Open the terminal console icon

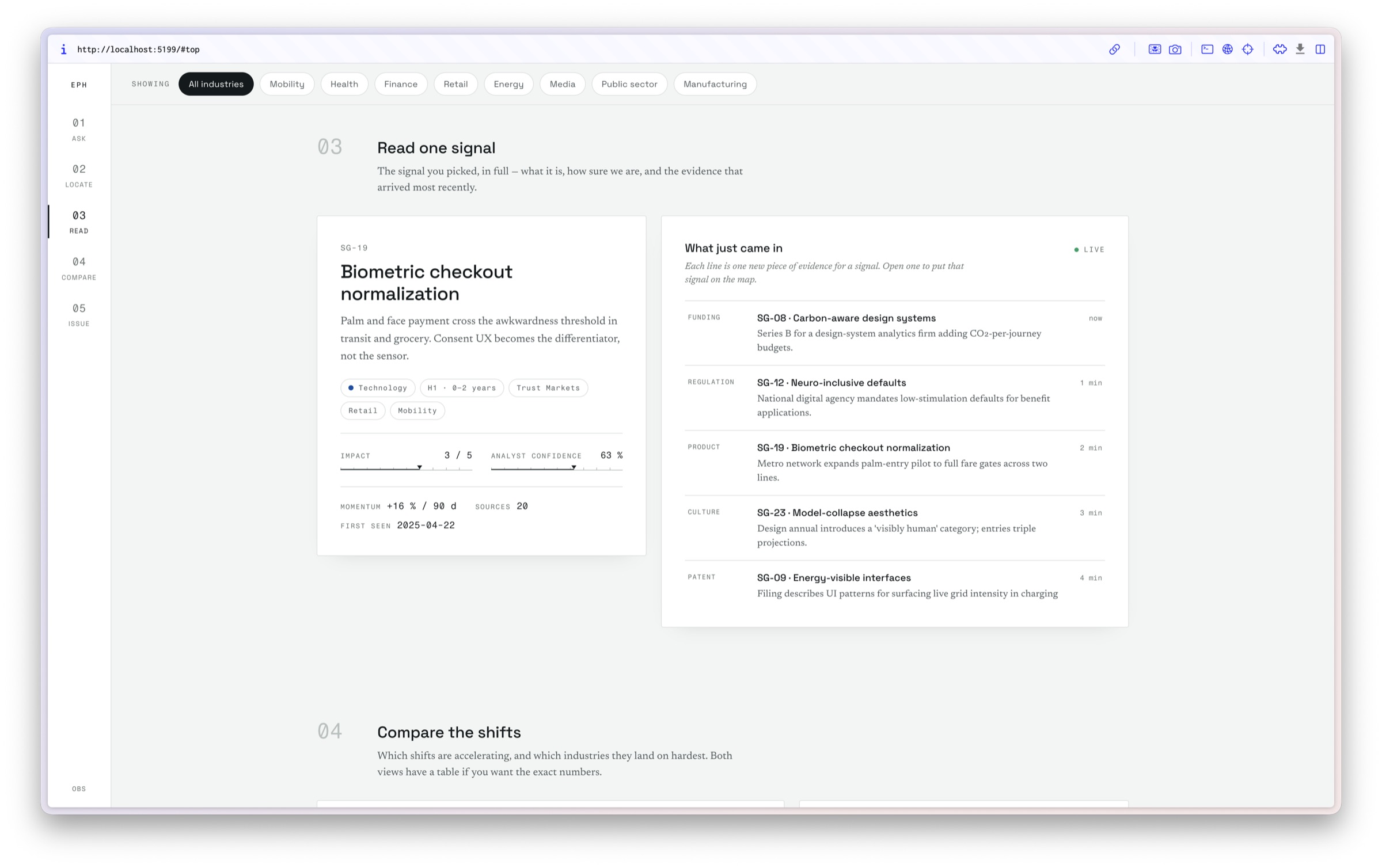(1207, 50)
